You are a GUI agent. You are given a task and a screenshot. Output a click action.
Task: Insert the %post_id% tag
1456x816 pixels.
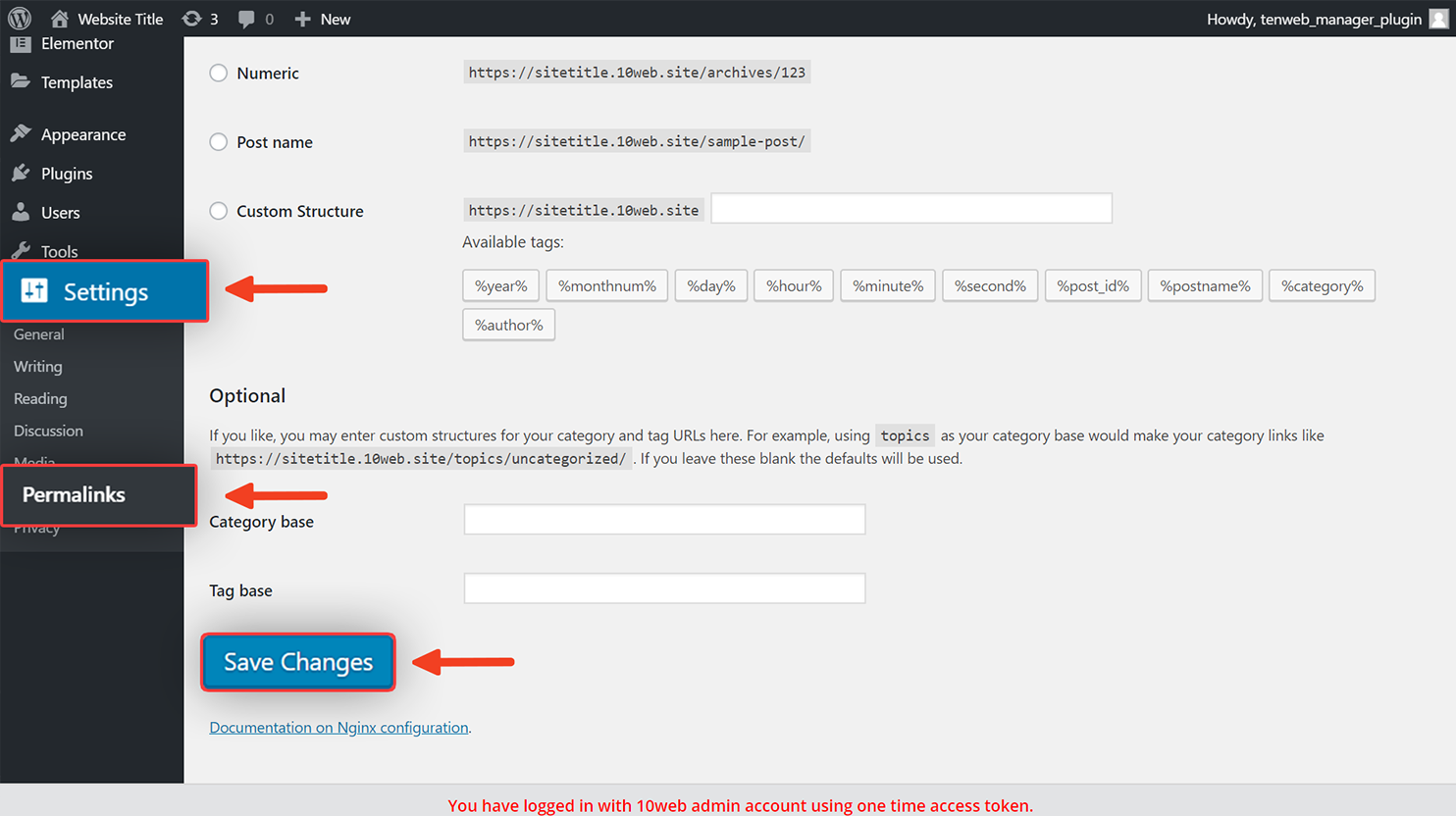click(x=1093, y=285)
